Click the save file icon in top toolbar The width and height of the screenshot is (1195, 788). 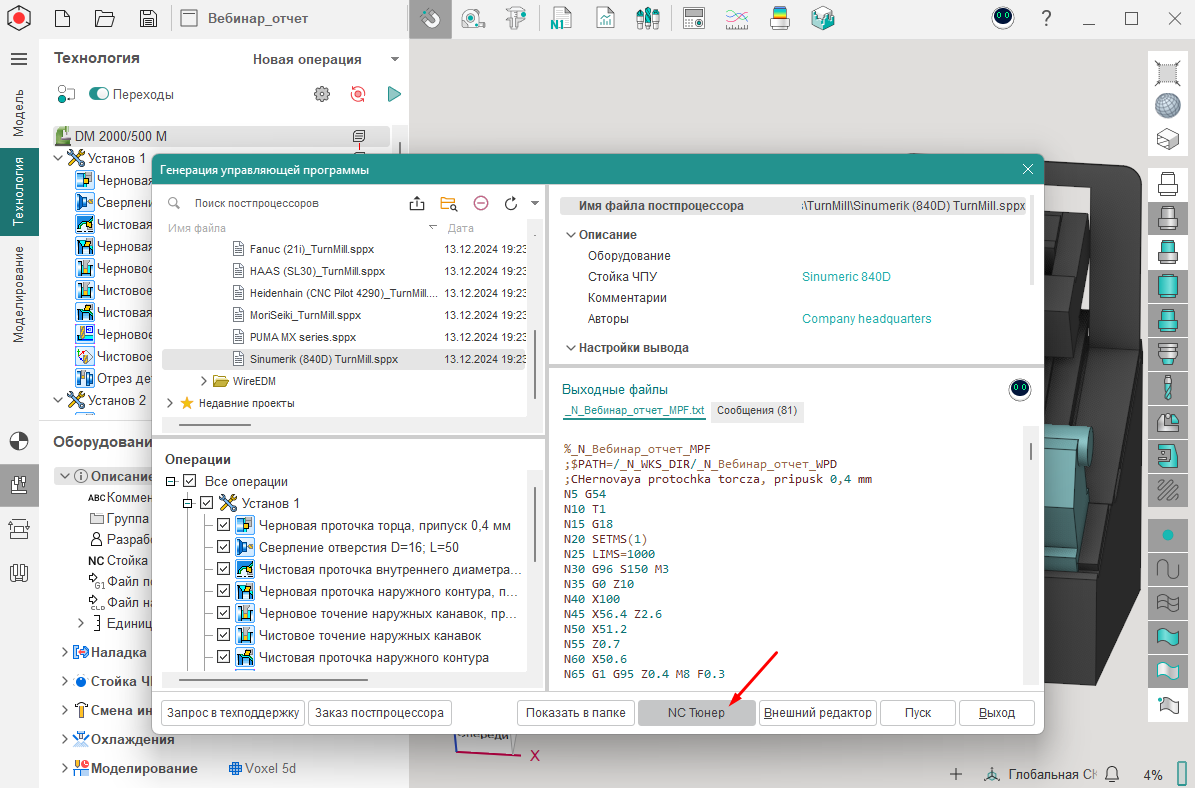(148, 18)
